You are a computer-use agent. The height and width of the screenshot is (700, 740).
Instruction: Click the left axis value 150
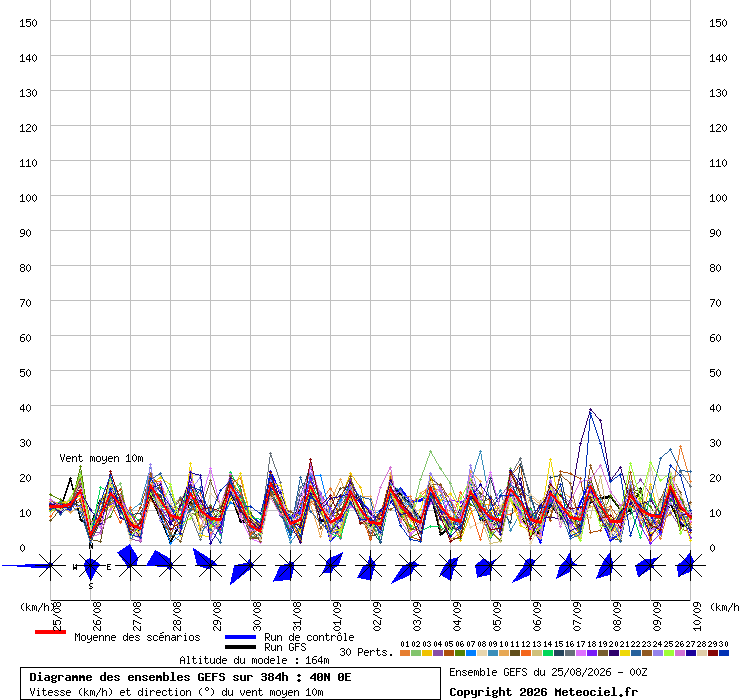(x=28, y=23)
